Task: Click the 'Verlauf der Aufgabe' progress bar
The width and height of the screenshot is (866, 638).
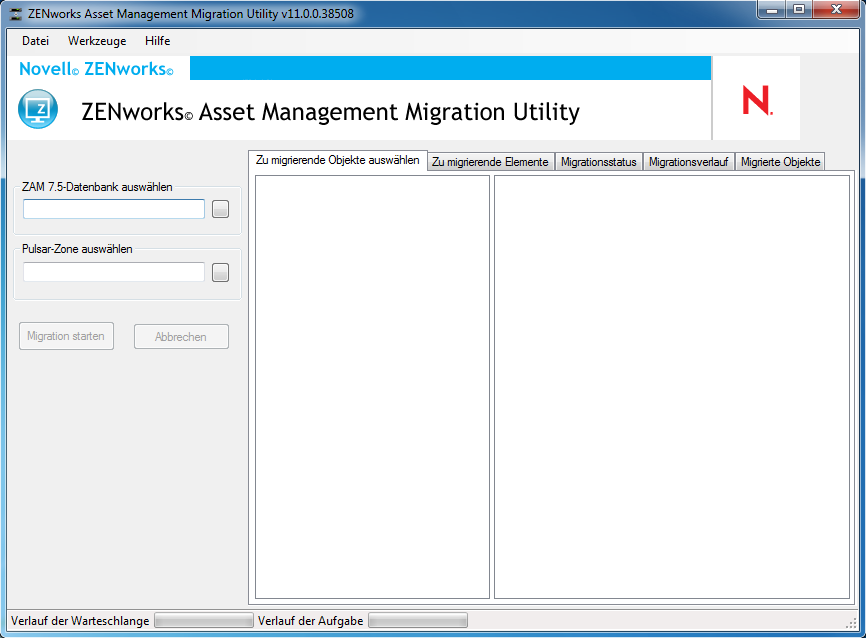Action: (x=418, y=621)
